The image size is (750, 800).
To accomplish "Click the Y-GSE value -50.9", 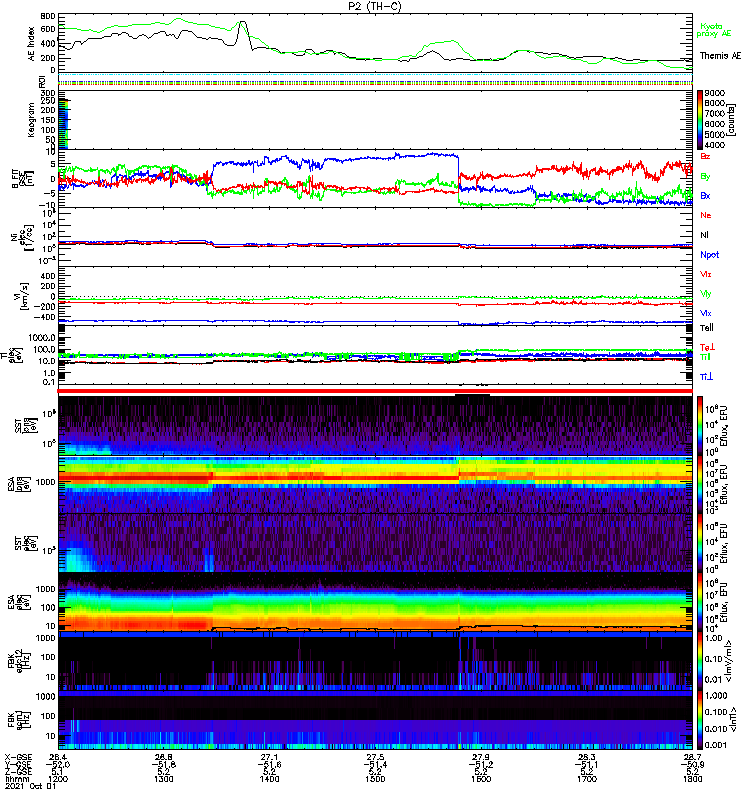I will (x=692, y=764).
